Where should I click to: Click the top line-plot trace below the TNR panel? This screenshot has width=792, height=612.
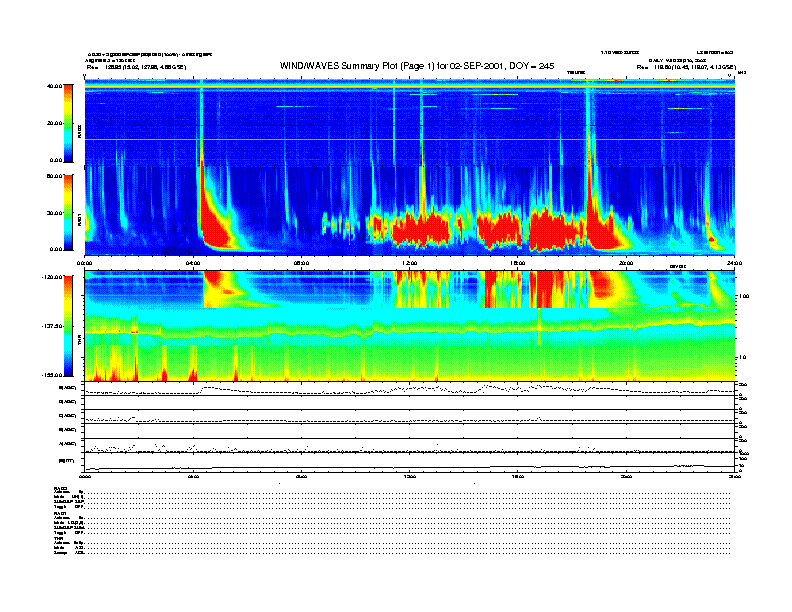410,389
